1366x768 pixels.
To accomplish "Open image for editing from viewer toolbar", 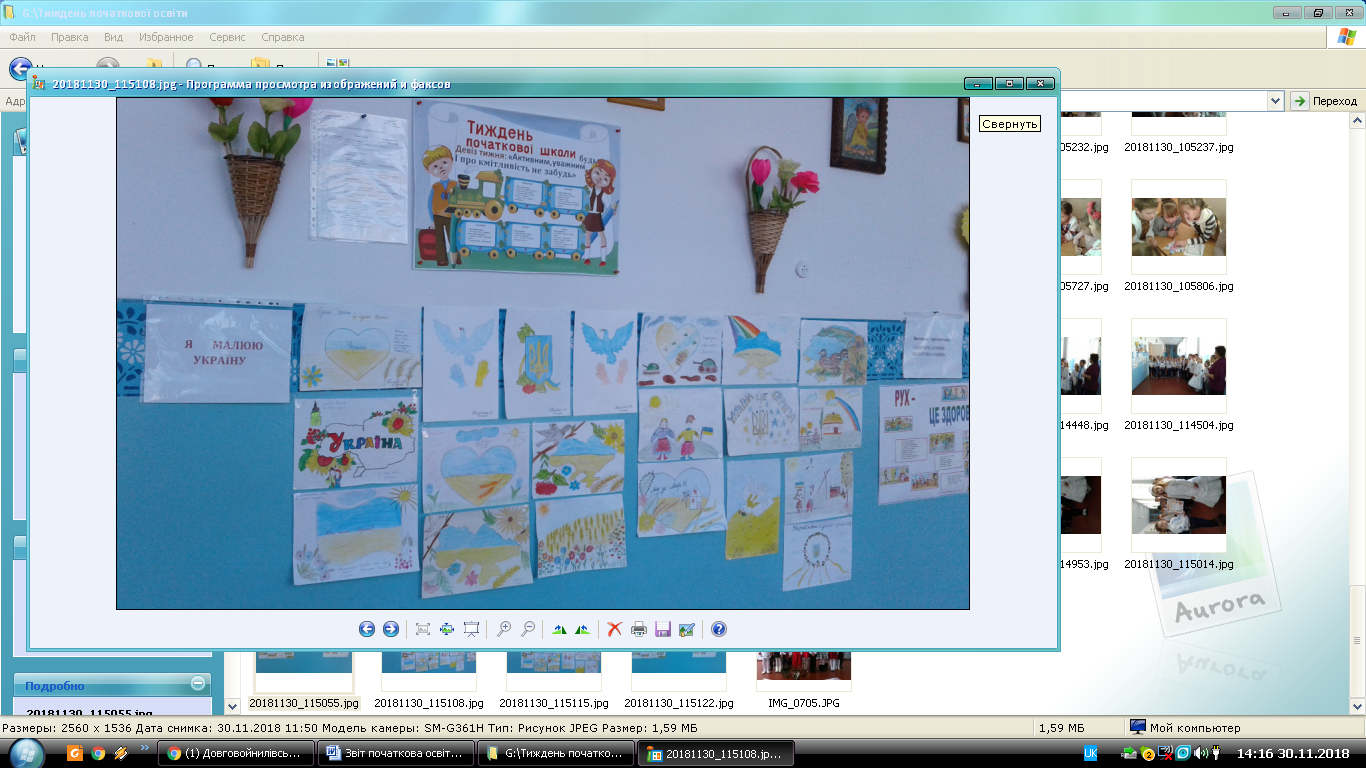I will [x=686, y=629].
